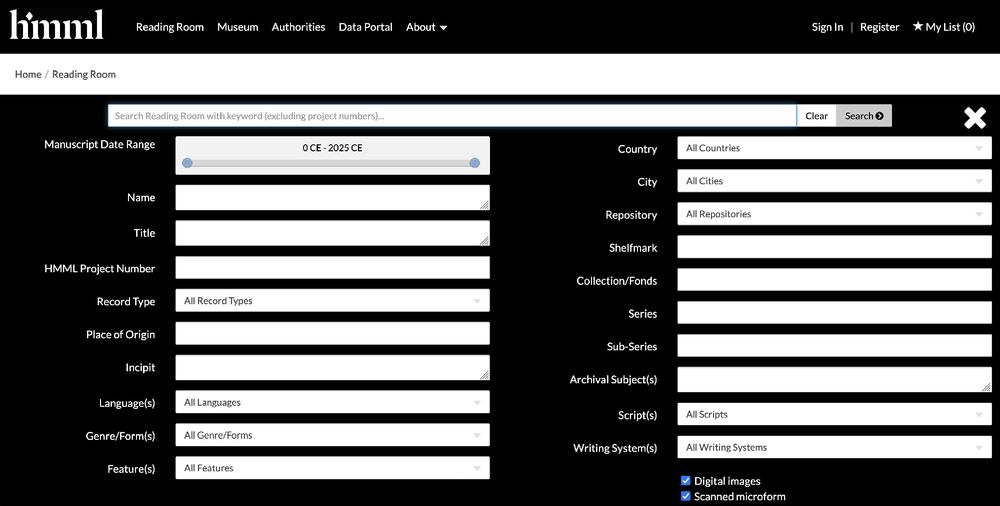Focus the Place of Origin field

point(332,333)
